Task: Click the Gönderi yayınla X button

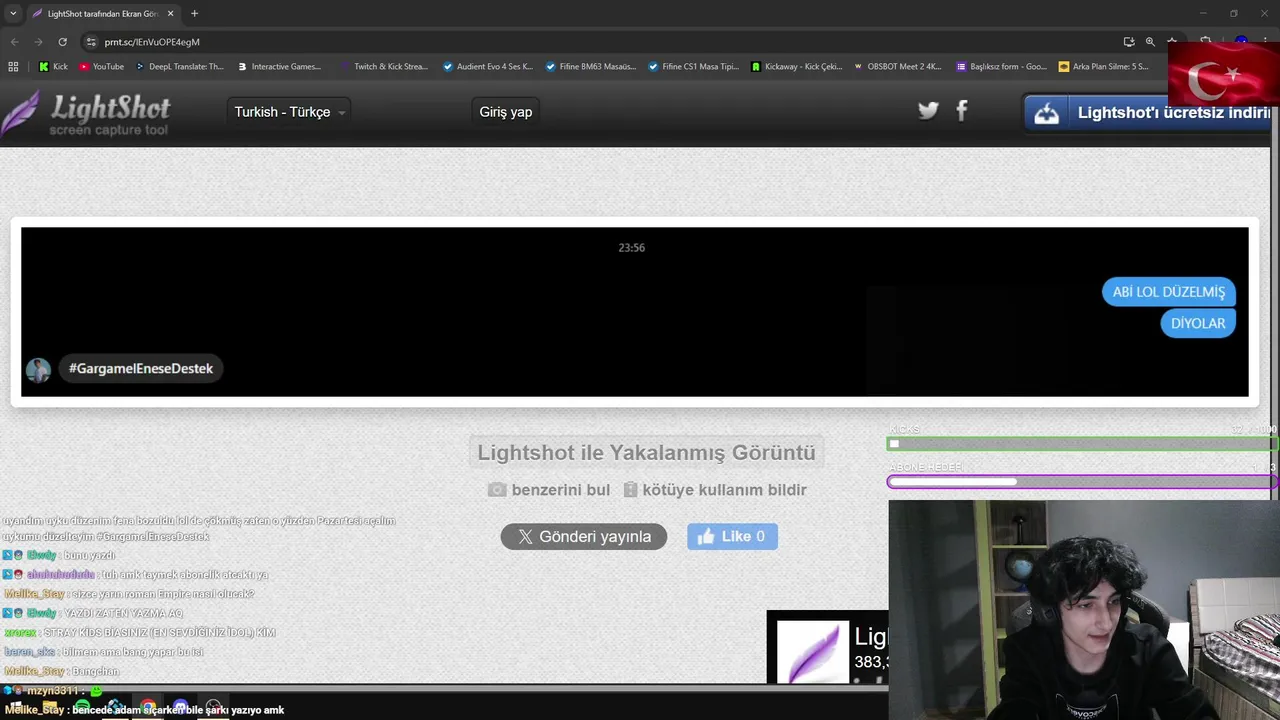Action: [584, 537]
